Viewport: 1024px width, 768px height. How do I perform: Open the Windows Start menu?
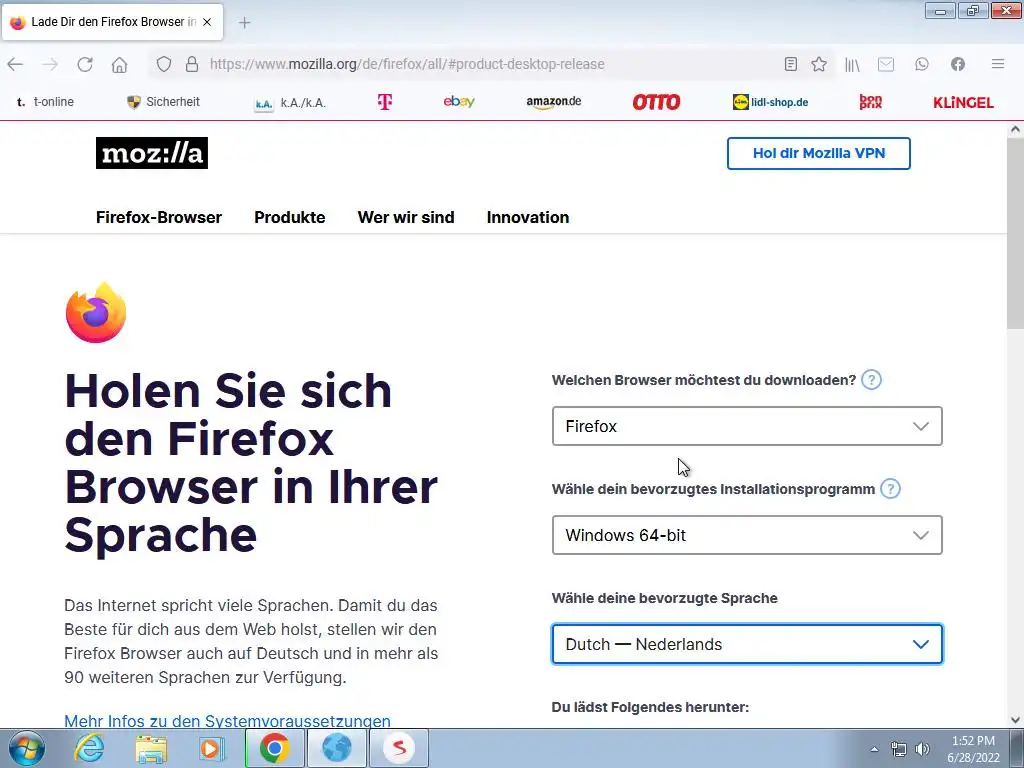(27, 748)
